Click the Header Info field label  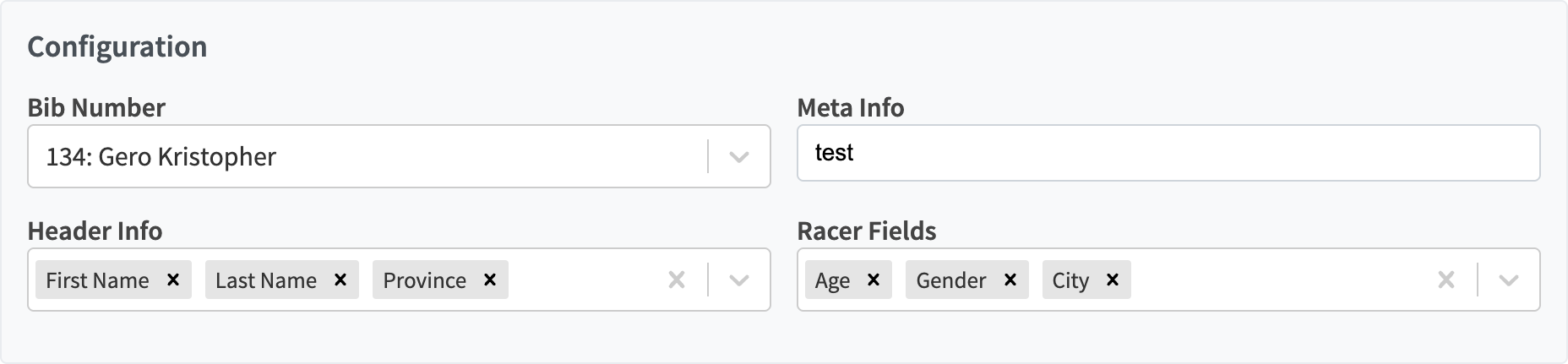(x=95, y=231)
